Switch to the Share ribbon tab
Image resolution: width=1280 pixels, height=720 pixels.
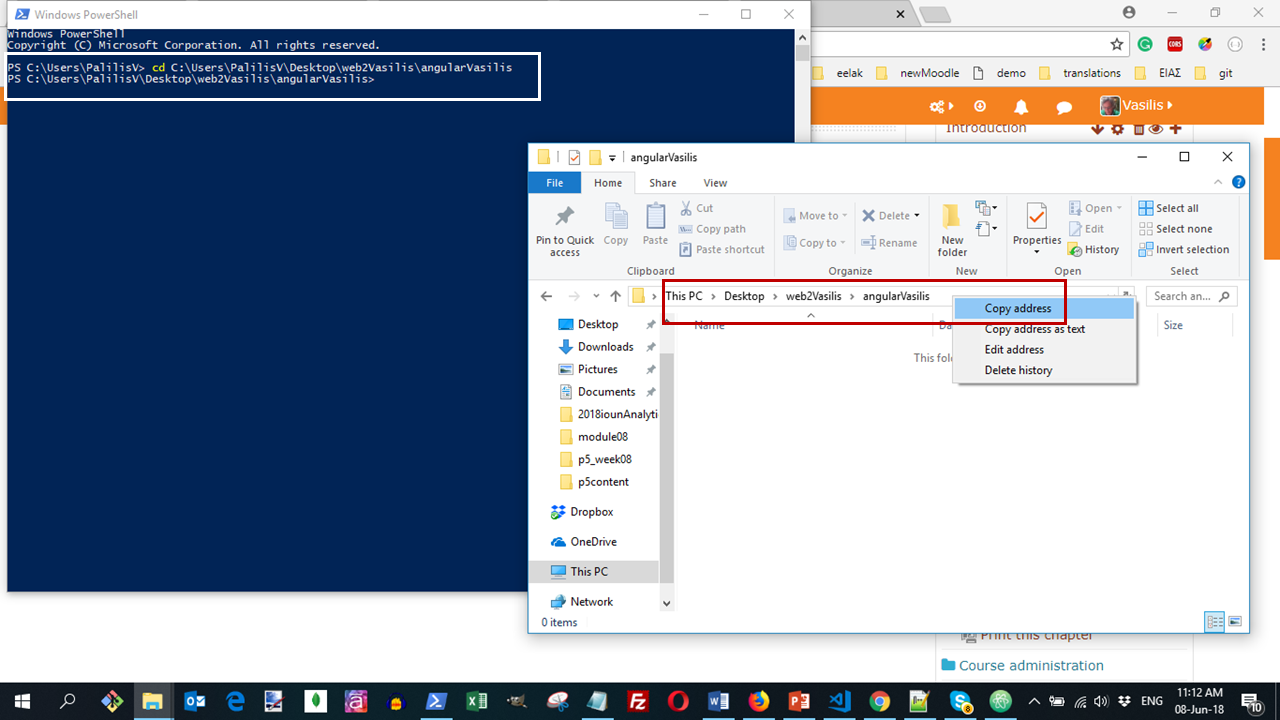662,182
